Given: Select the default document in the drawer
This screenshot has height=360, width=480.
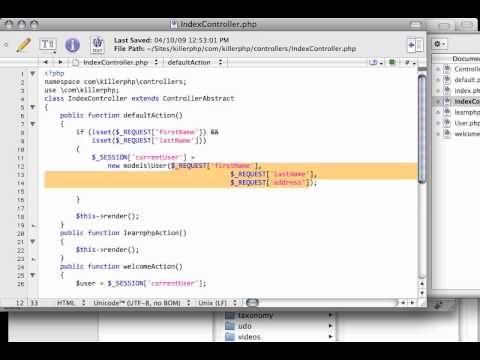Looking at the screenshot, I should 467,80.
